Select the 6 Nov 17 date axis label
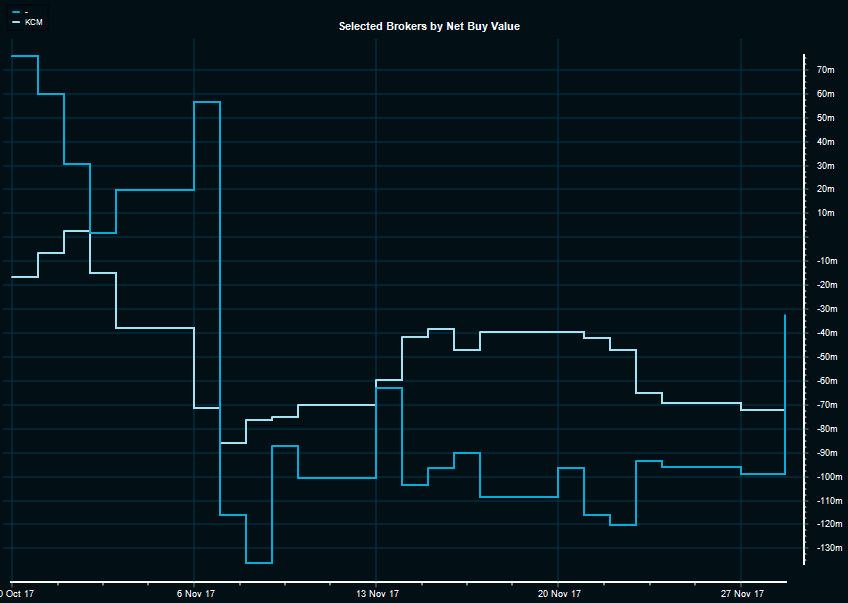 [197, 594]
